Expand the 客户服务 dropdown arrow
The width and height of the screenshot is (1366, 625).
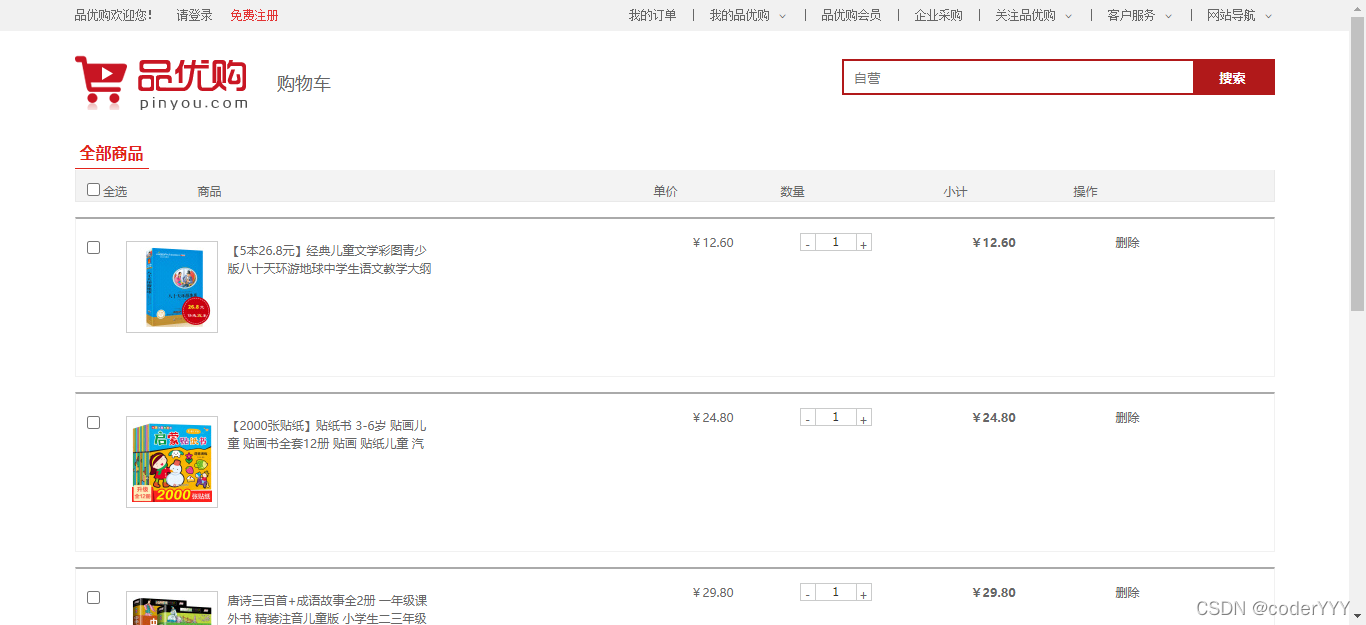click(1168, 16)
